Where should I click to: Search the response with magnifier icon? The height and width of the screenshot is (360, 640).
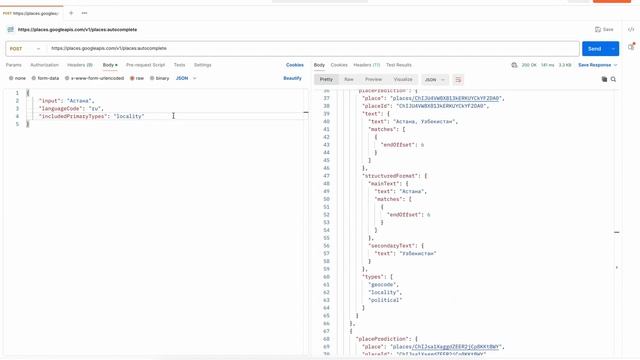point(613,79)
